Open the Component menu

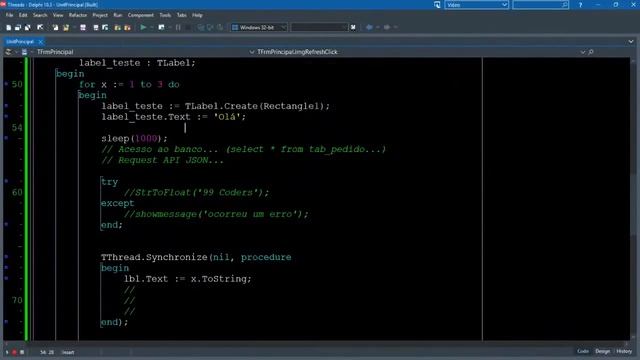point(141,15)
